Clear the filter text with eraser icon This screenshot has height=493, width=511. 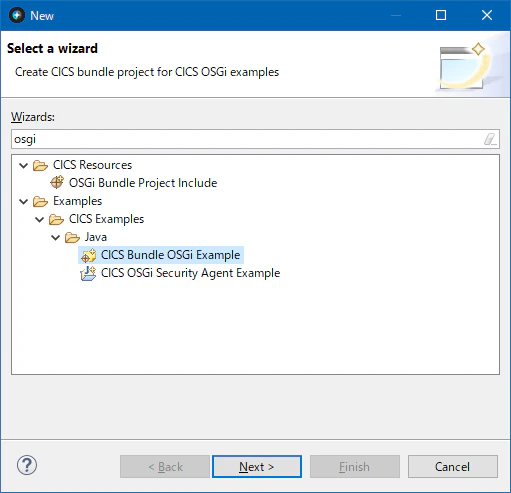(489, 139)
